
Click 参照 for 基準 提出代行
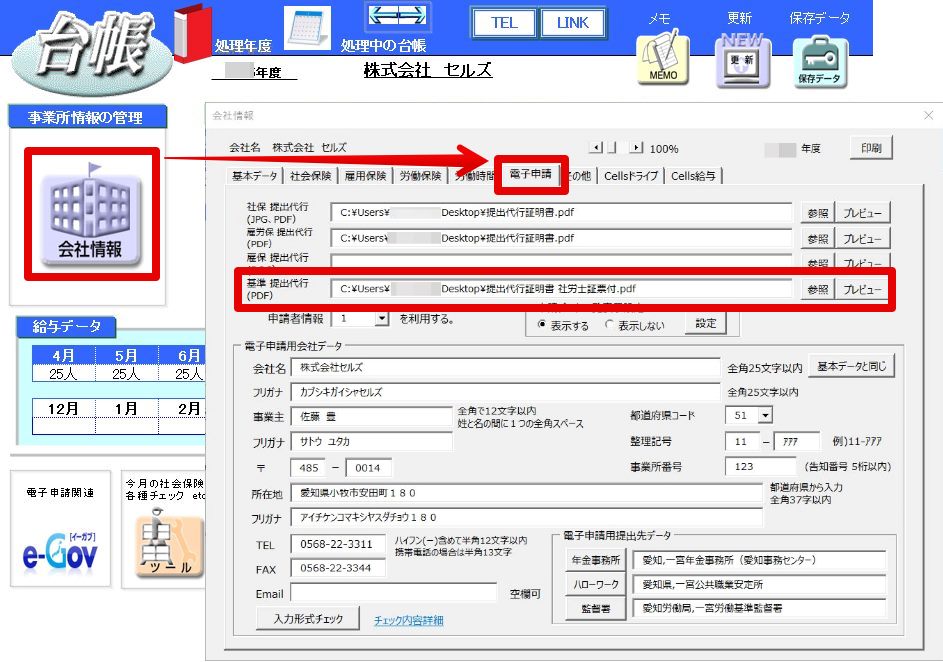(817, 289)
